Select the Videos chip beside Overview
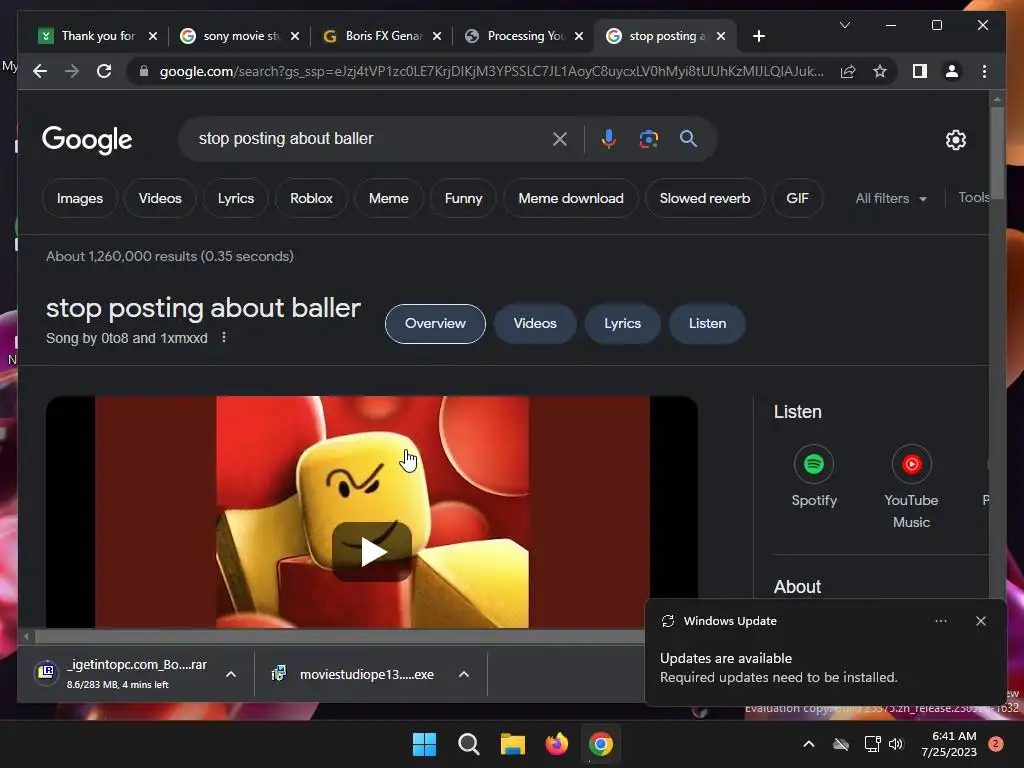Image resolution: width=1024 pixels, height=768 pixels. pos(535,323)
